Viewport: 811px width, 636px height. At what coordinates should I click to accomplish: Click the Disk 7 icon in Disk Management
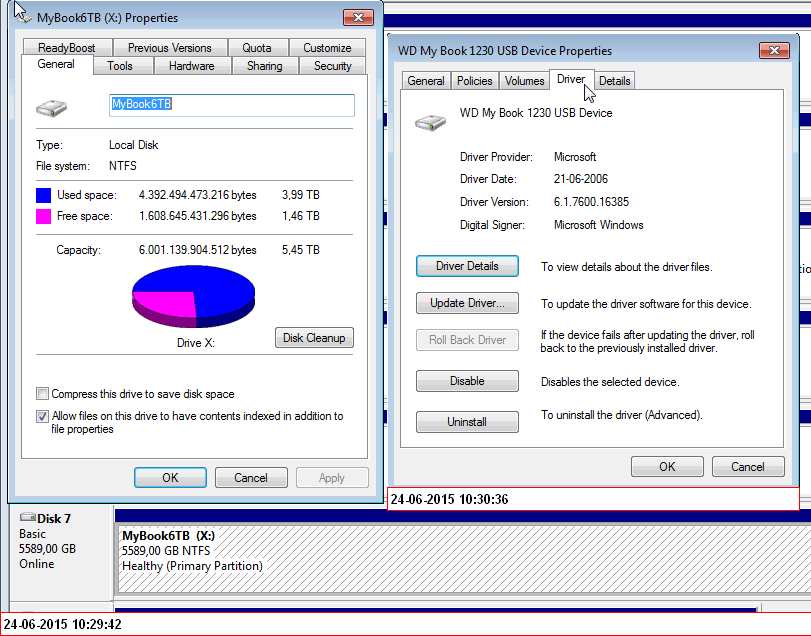pos(27,517)
